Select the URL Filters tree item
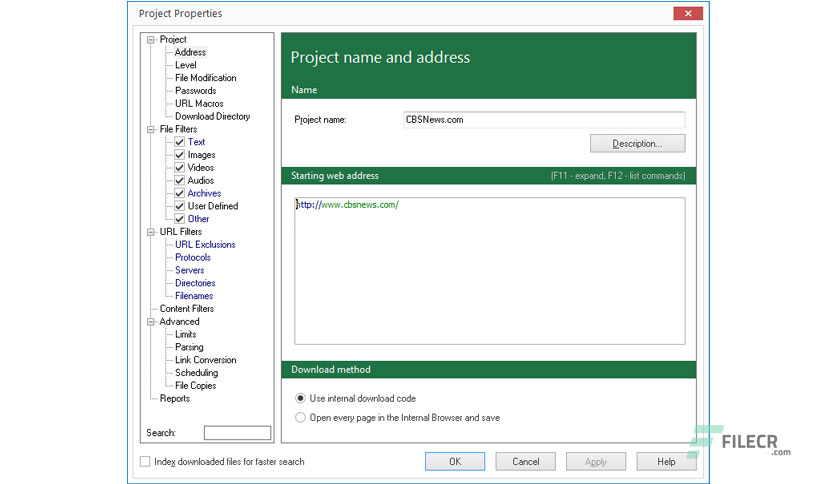Screen dimensions: 836x484 point(181,232)
